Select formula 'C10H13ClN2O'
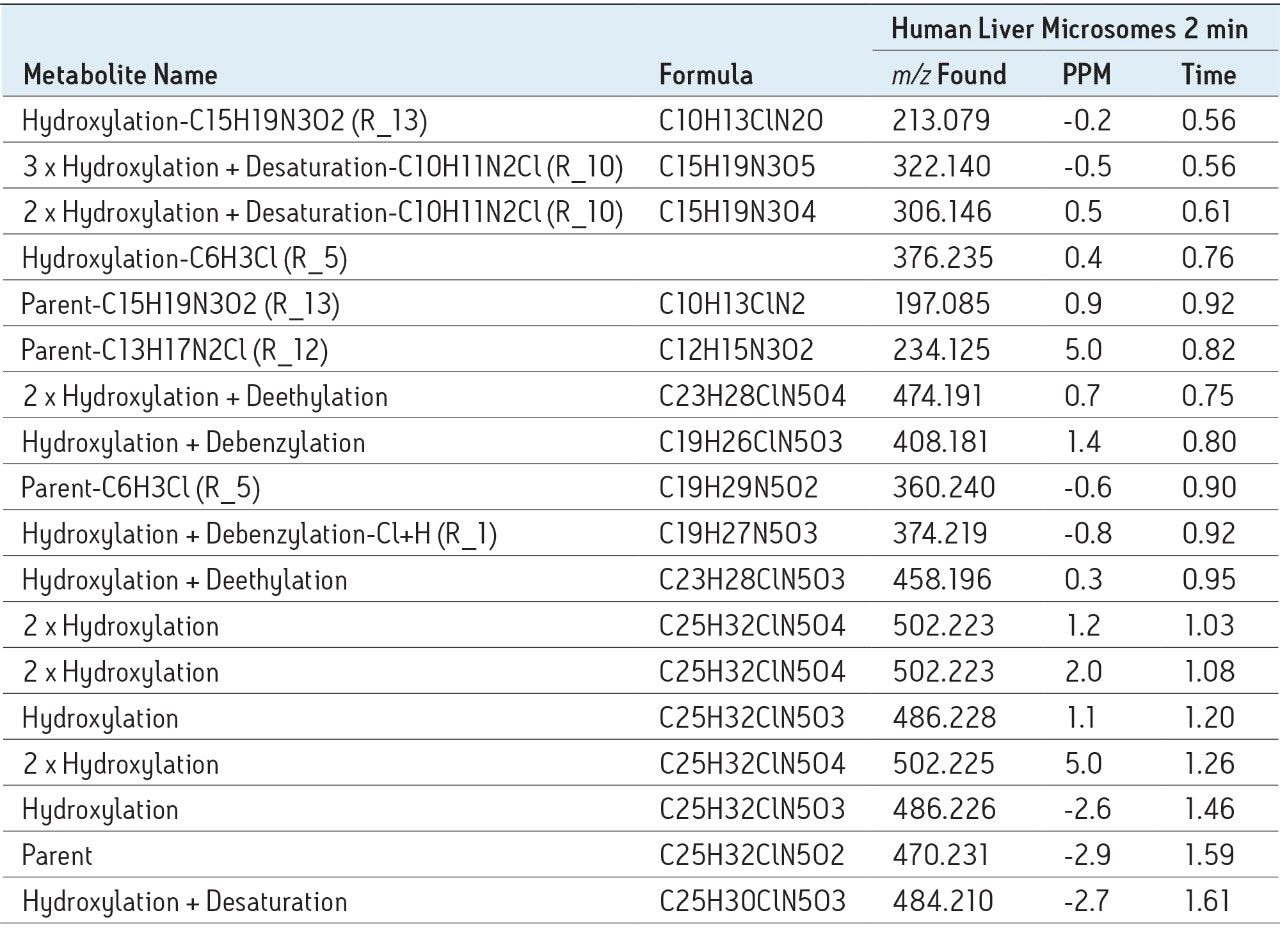1280x931 pixels. [741, 121]
